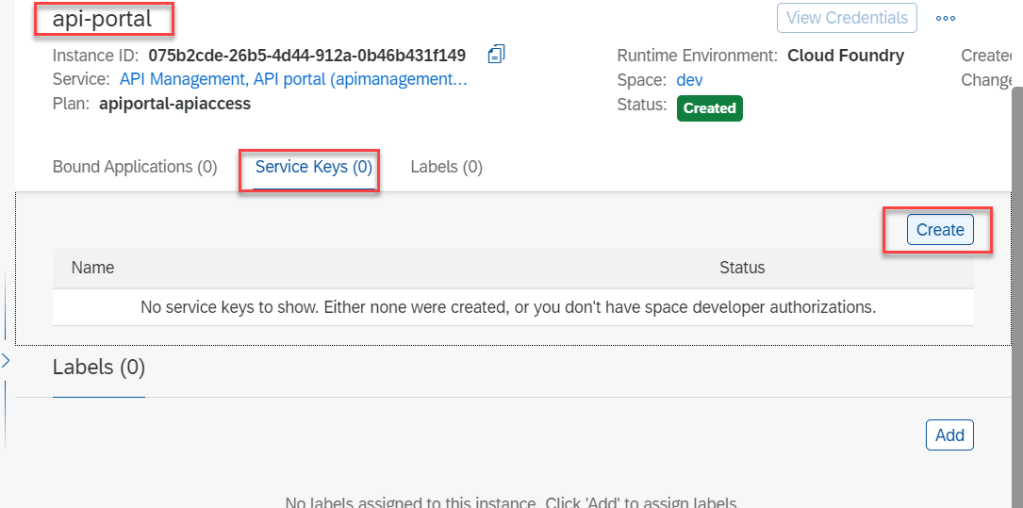Open the Labels (0) tab
Image resolution: width=1023 pixels, height=508 pixels.
(x=446, y=167)
